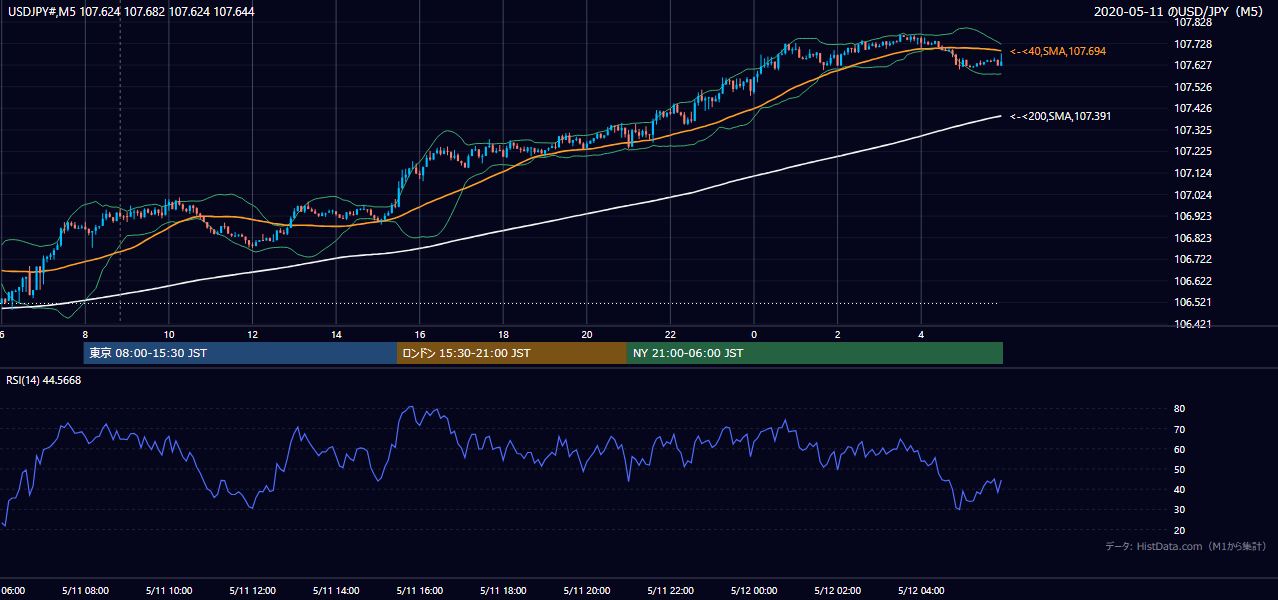This screenshot has width=1278, height=600.
Task: Click price axis label 107.627
Action: point(1192,66)
